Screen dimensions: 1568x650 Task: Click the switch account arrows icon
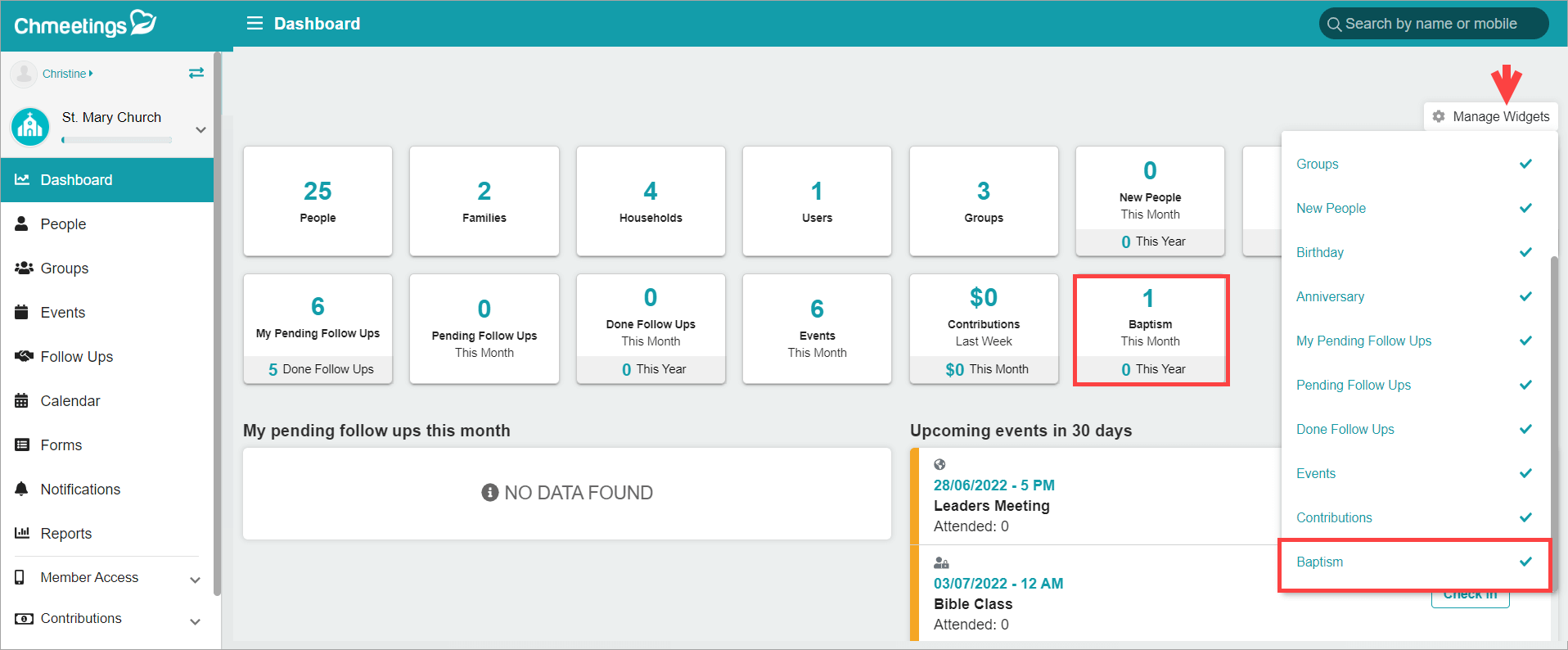196,73
